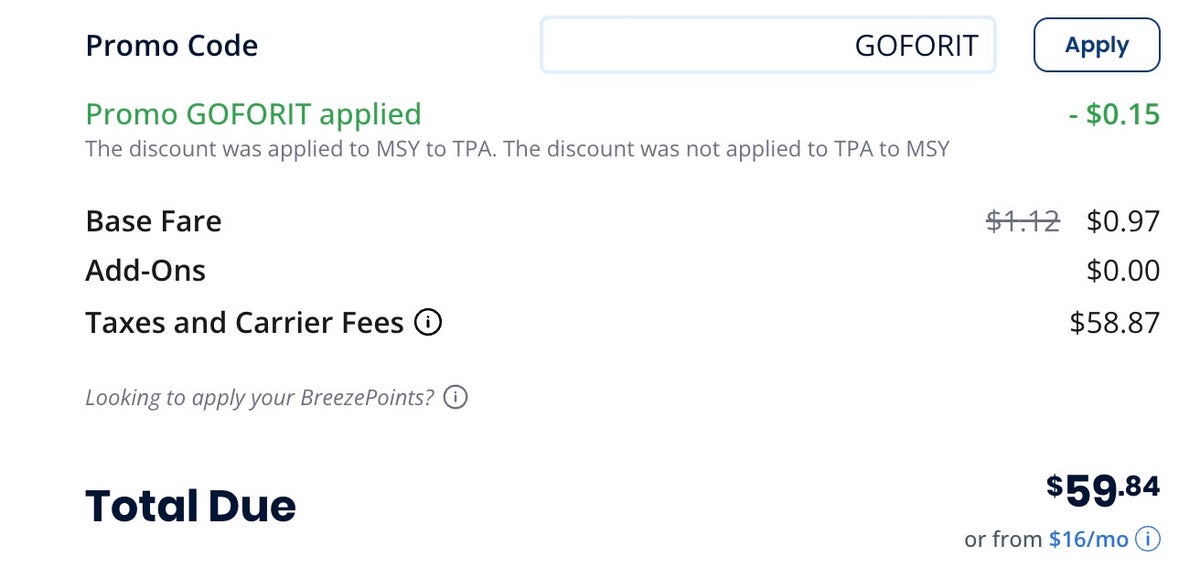Click the -$0.15 discount amount

[x=1114, y=115]
